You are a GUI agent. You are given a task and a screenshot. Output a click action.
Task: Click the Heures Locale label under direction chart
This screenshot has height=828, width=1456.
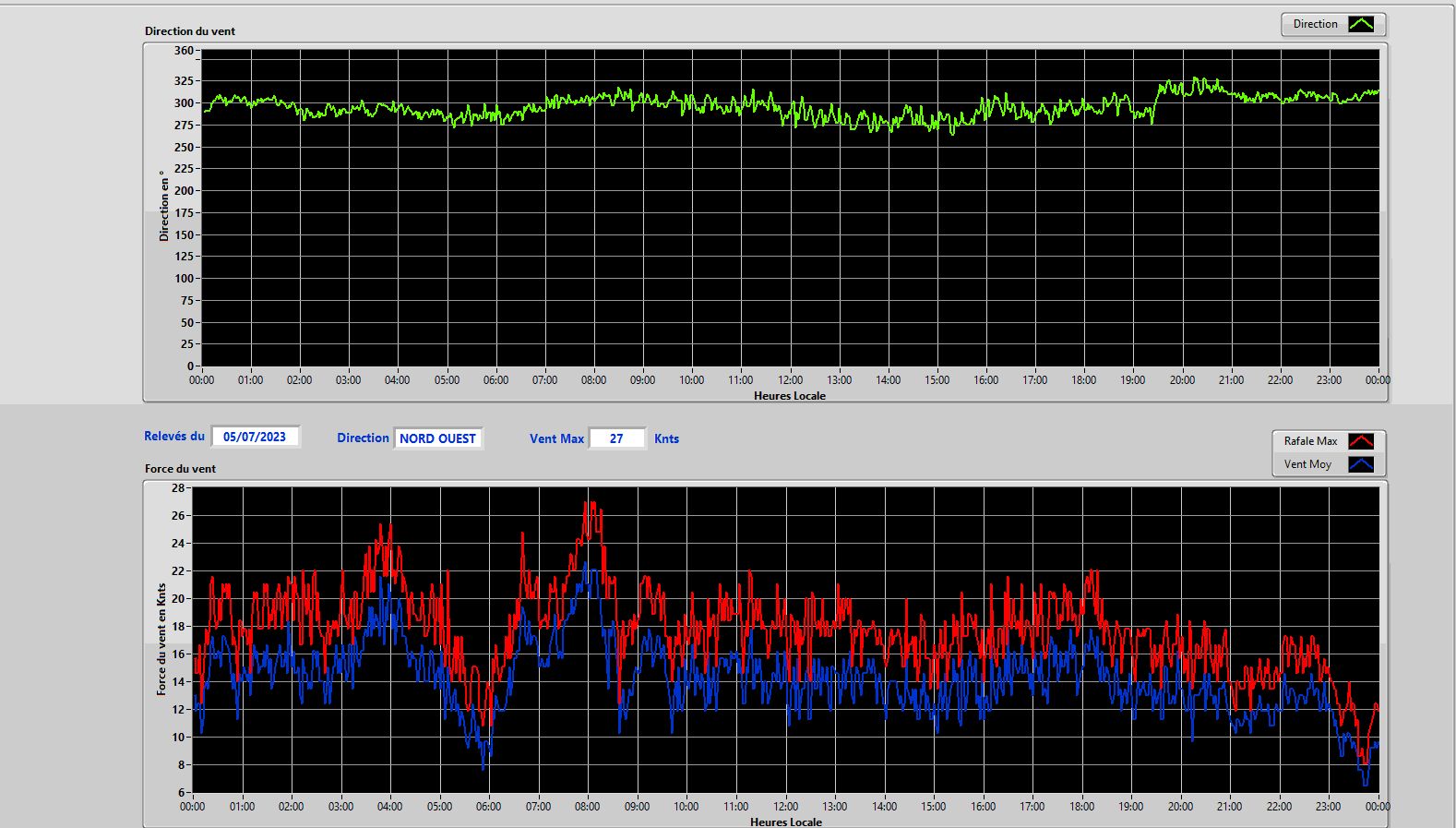point(790,395)
